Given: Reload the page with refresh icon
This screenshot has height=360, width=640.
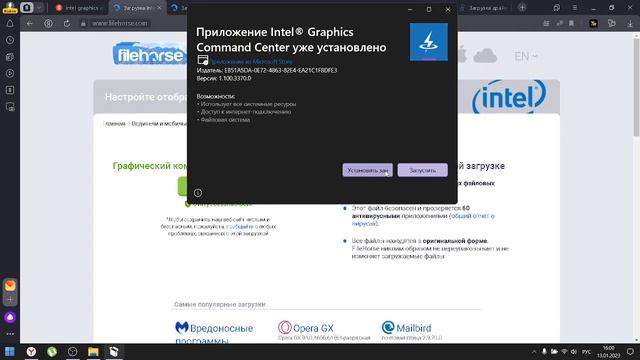Looking at the screenshot, I should (67, 24).
